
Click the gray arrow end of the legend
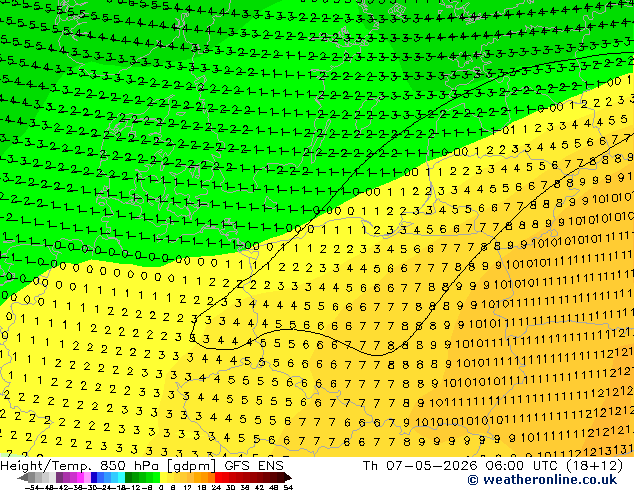click(23, 478)
